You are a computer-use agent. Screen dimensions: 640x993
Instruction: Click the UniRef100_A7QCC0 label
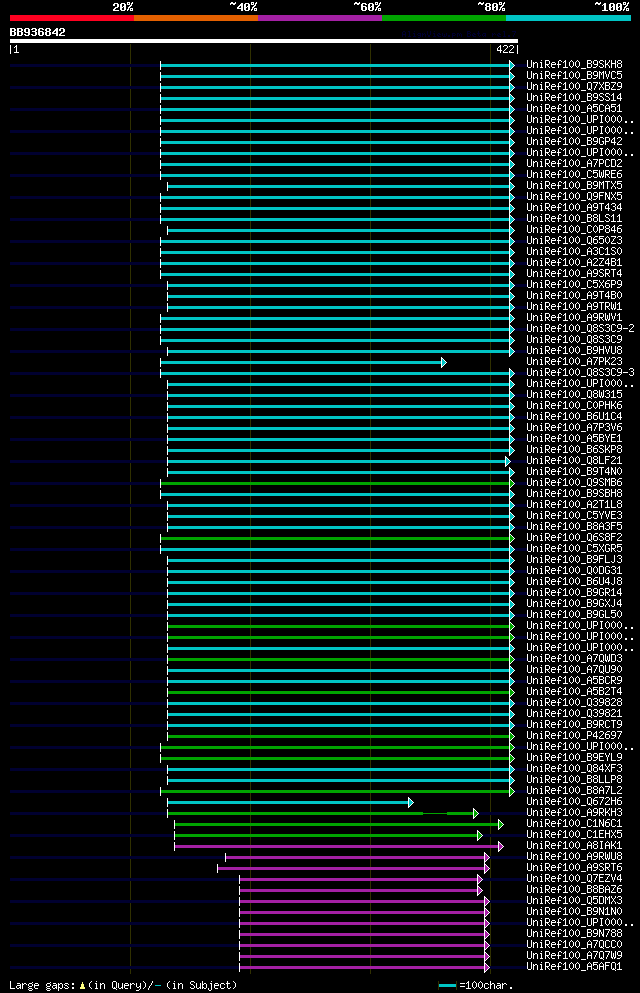tap(574, 944)
